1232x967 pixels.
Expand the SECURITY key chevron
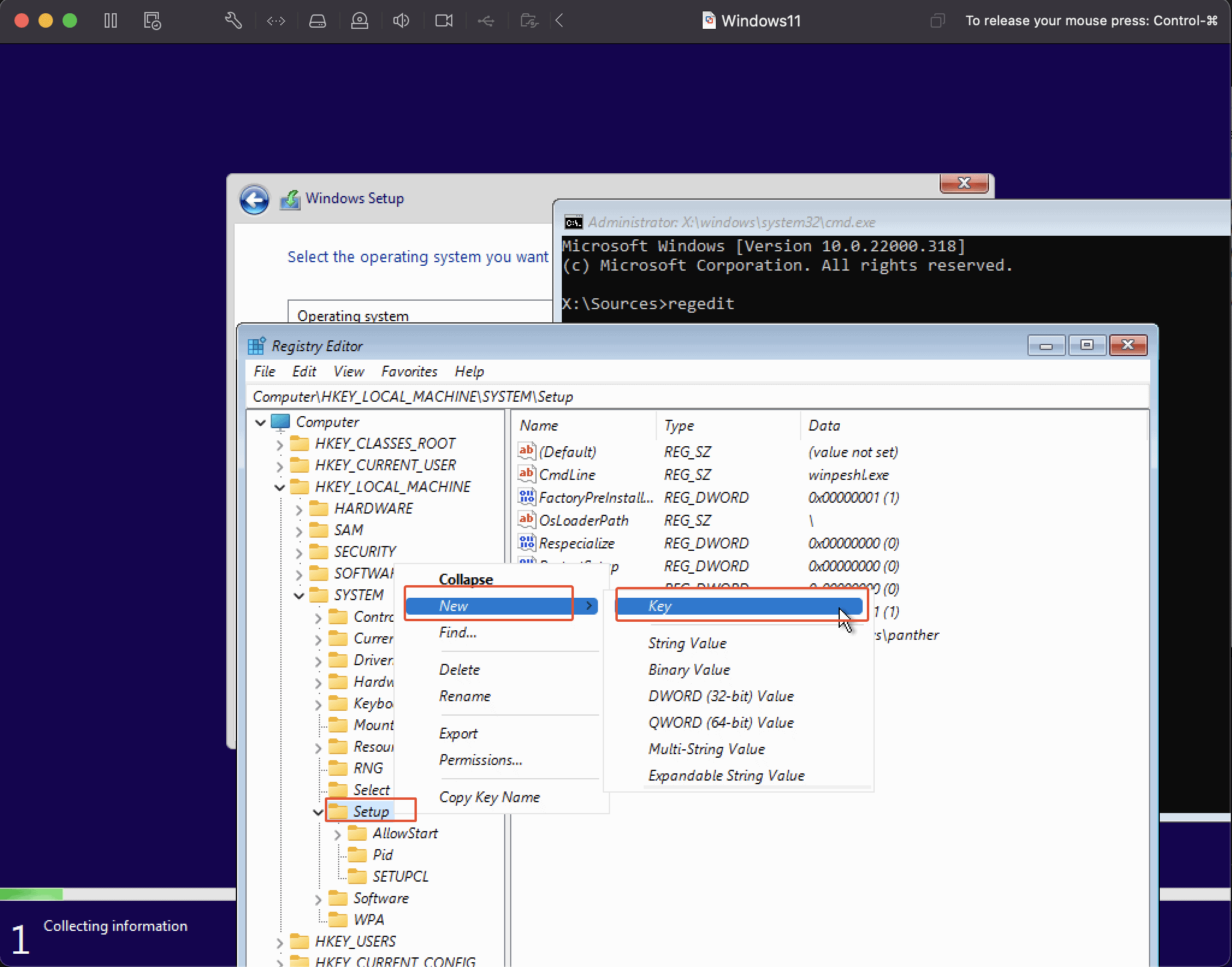coord(299,553)
